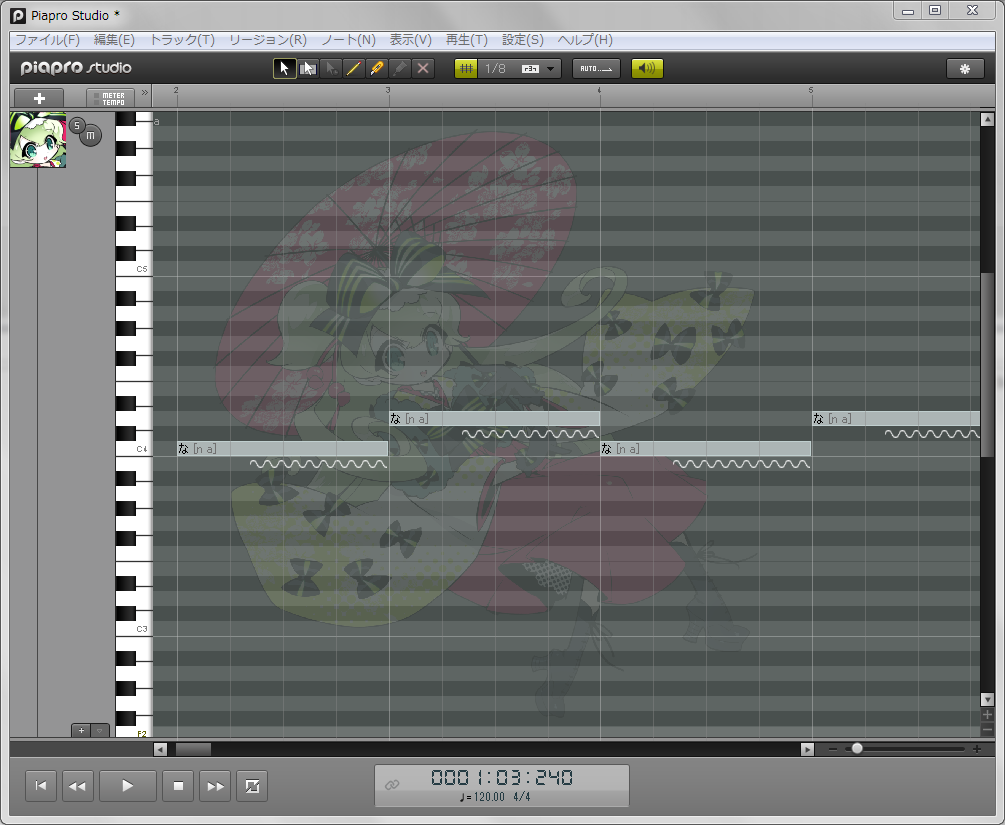
Task: Click the vertical scrollbar thumb
Action: click(987, 365)
